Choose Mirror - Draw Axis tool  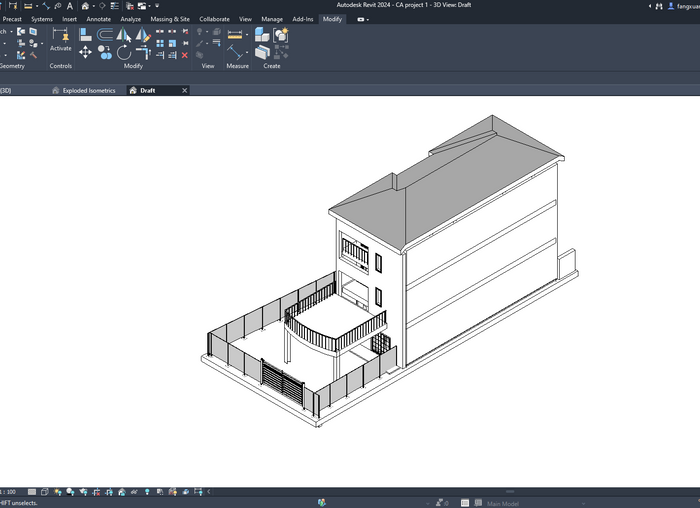[143, 34]
